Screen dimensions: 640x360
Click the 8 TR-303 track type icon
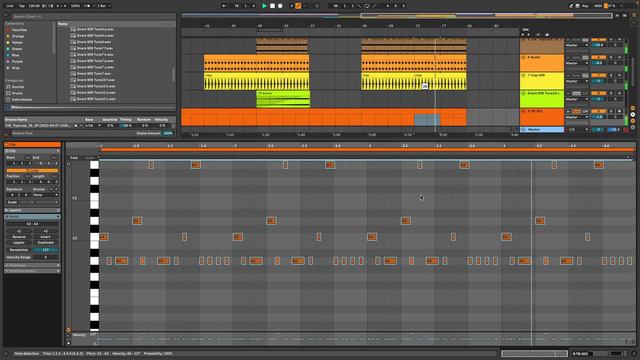(523, 111)
